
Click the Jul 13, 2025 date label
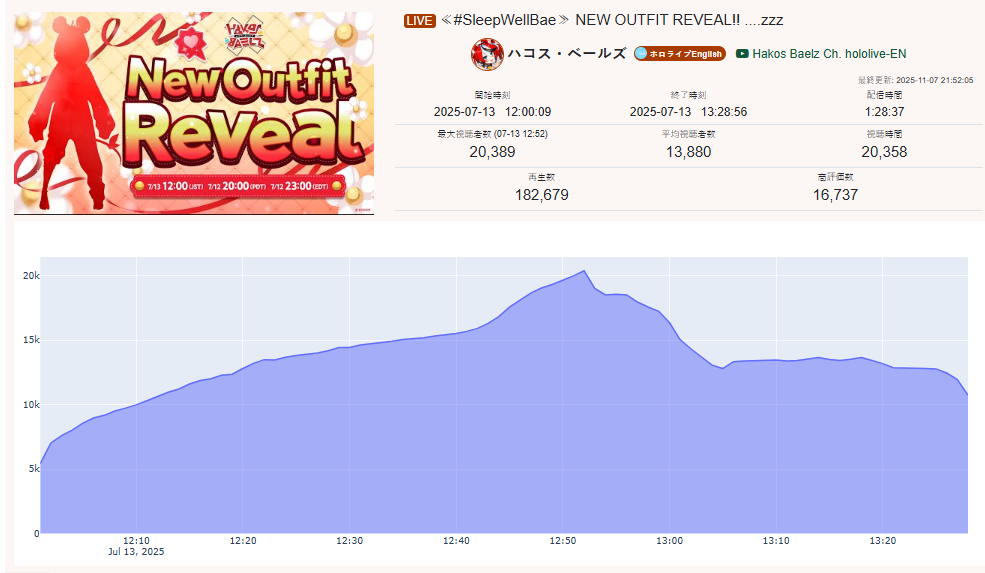click(136, 552)
